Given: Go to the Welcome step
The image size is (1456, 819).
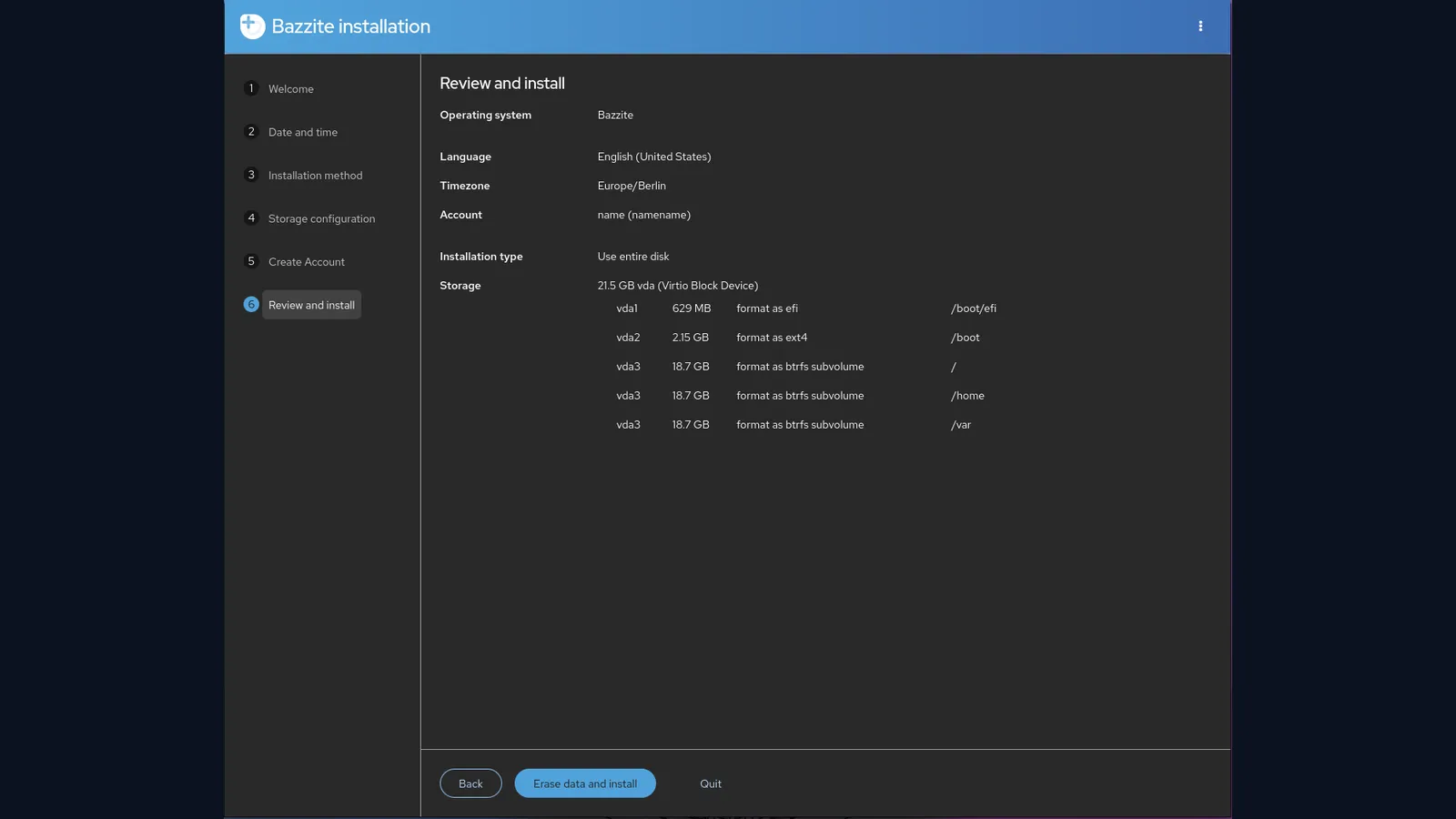Looking at the screenshot, I should [290, 89].
